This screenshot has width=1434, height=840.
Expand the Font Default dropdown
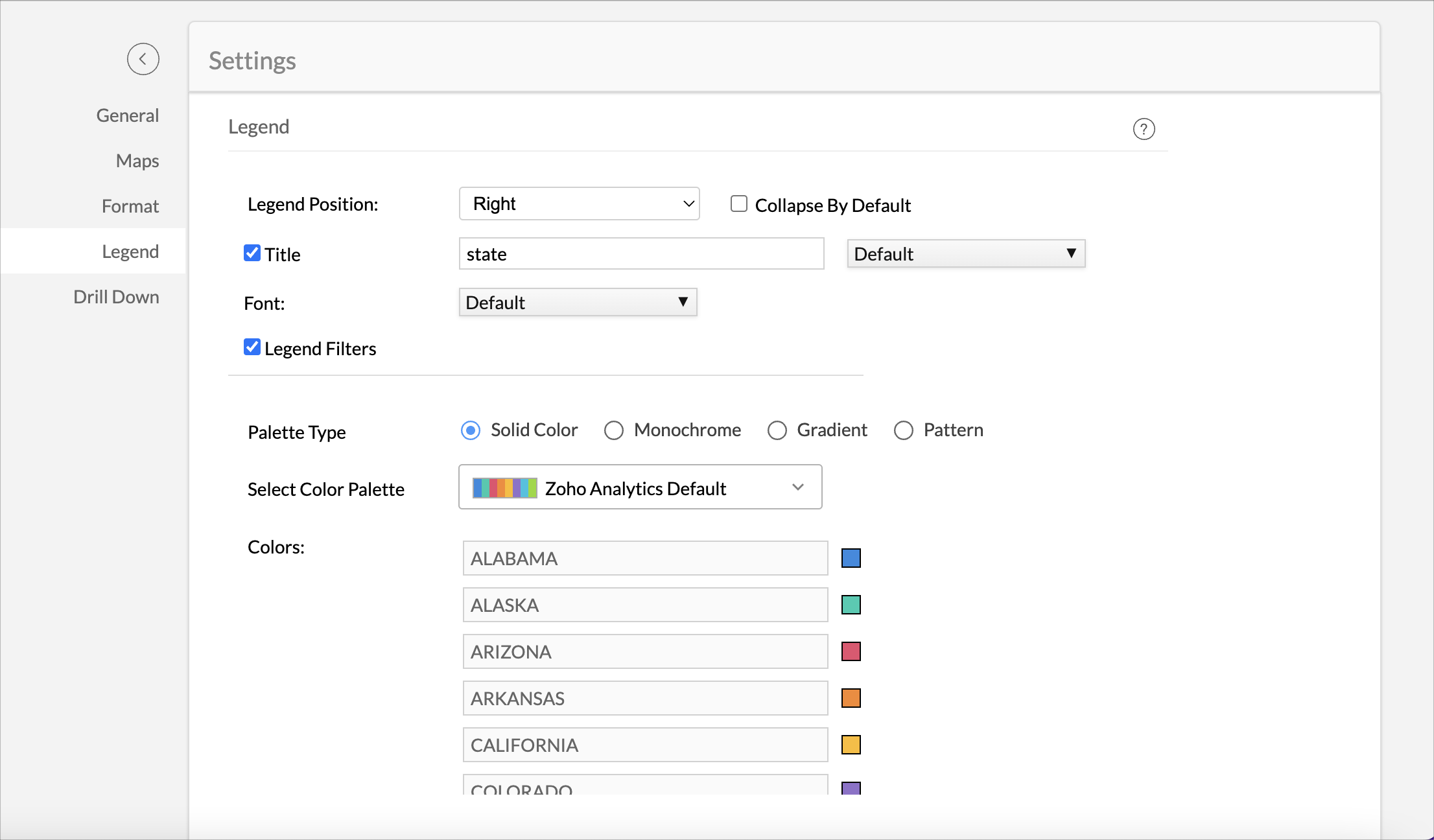578,303
